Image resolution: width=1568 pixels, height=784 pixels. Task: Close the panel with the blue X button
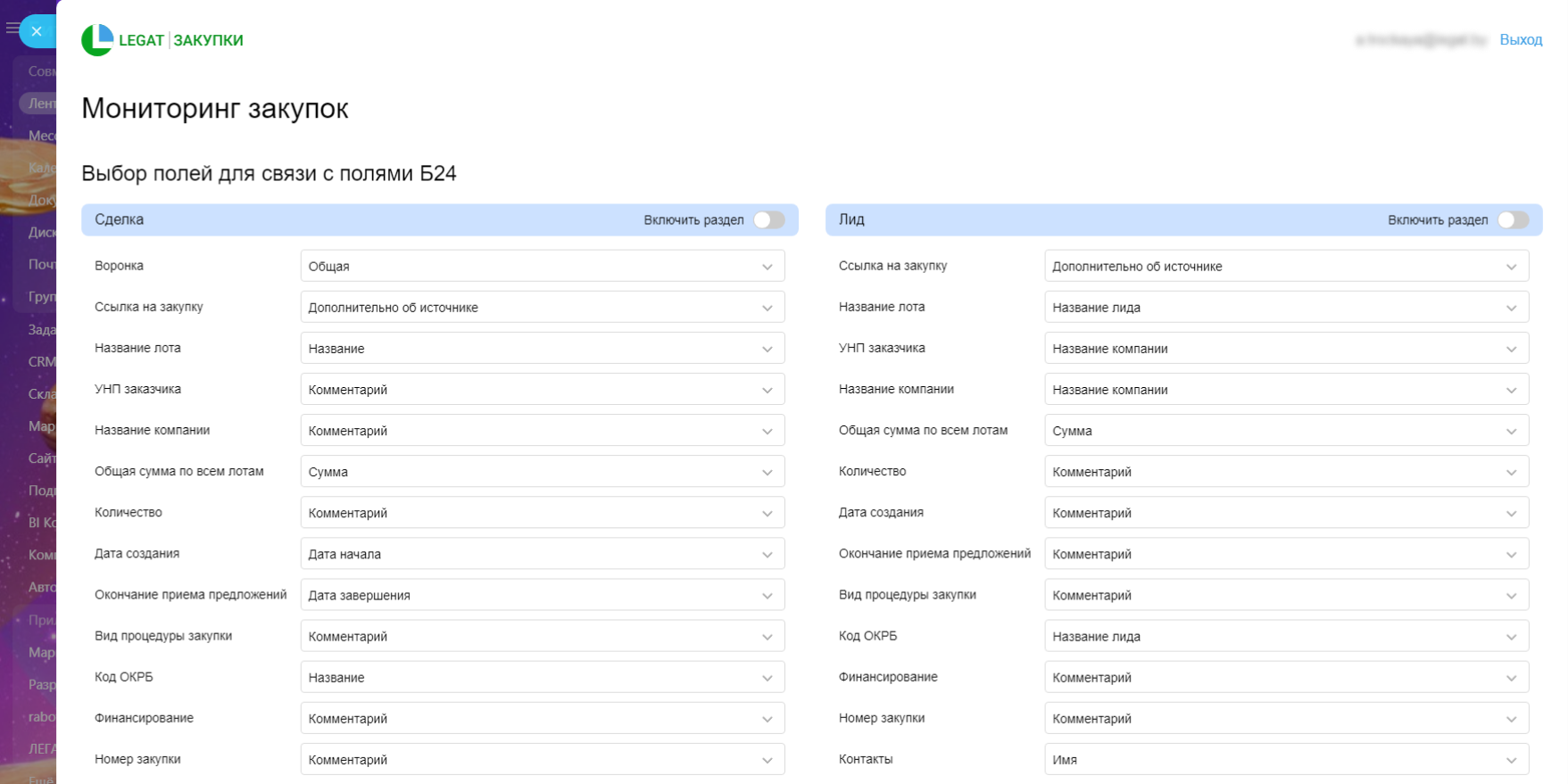[x=37, y=31]
